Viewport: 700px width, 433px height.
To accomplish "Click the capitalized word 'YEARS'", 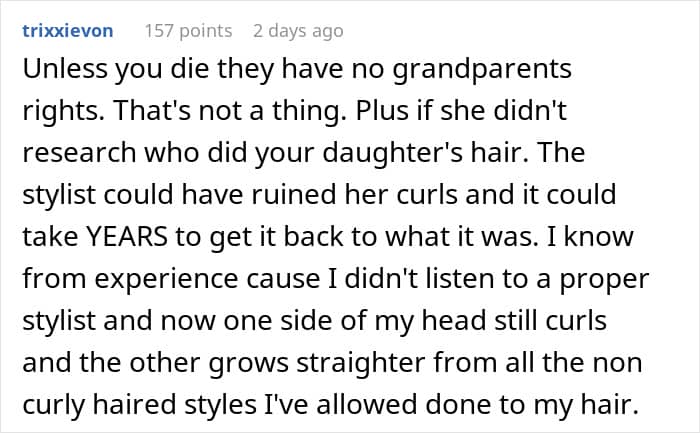I will [126, 237].
